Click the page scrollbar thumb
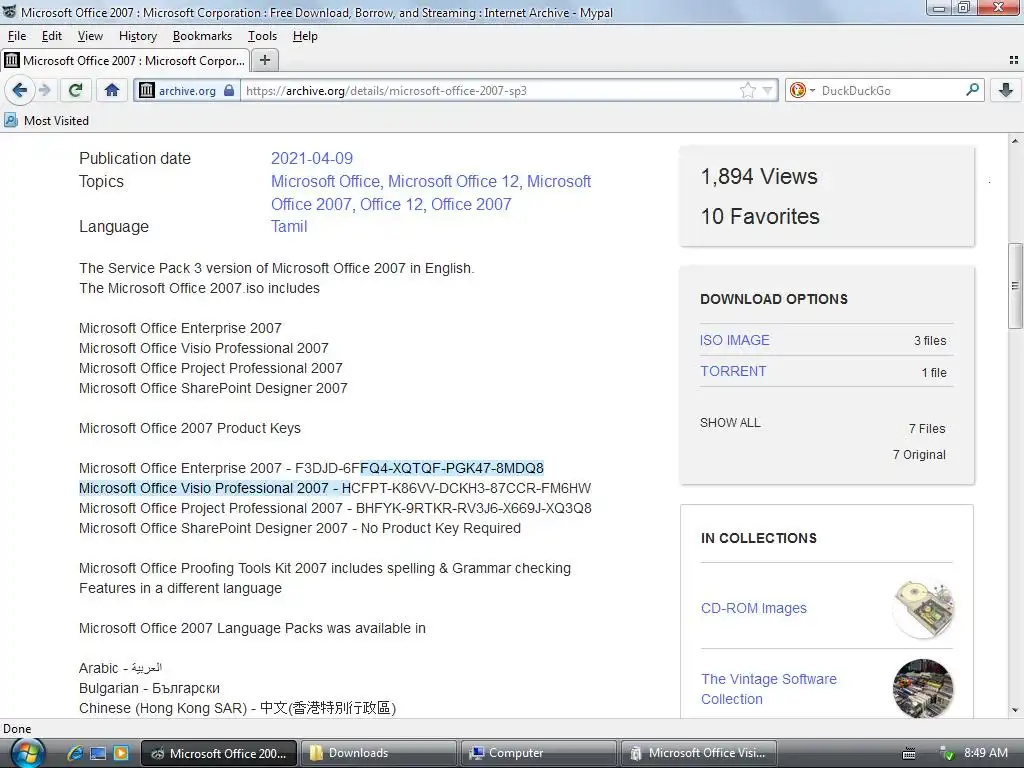1024x768 pixels. 1015,285
